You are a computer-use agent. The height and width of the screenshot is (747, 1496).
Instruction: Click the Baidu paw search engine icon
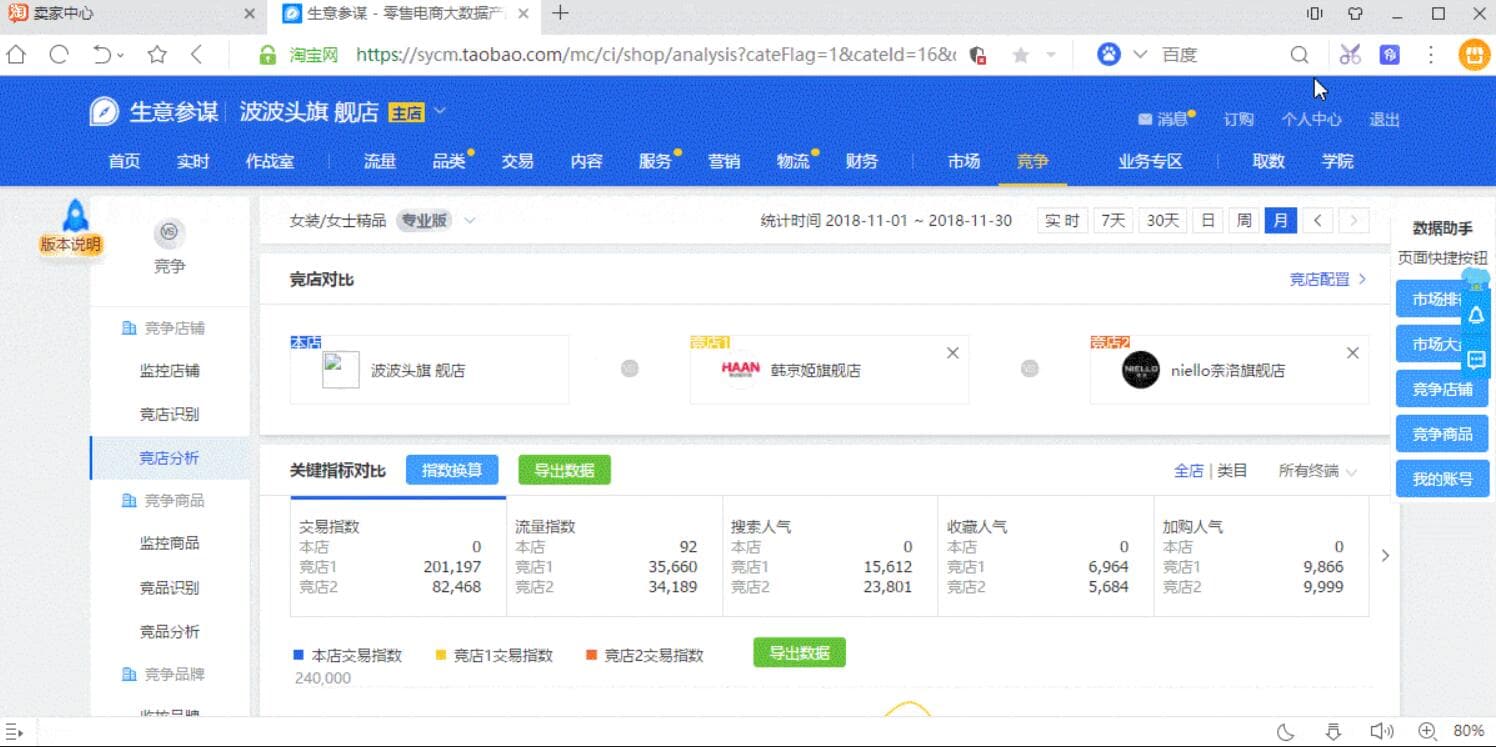pos(1109,54)
